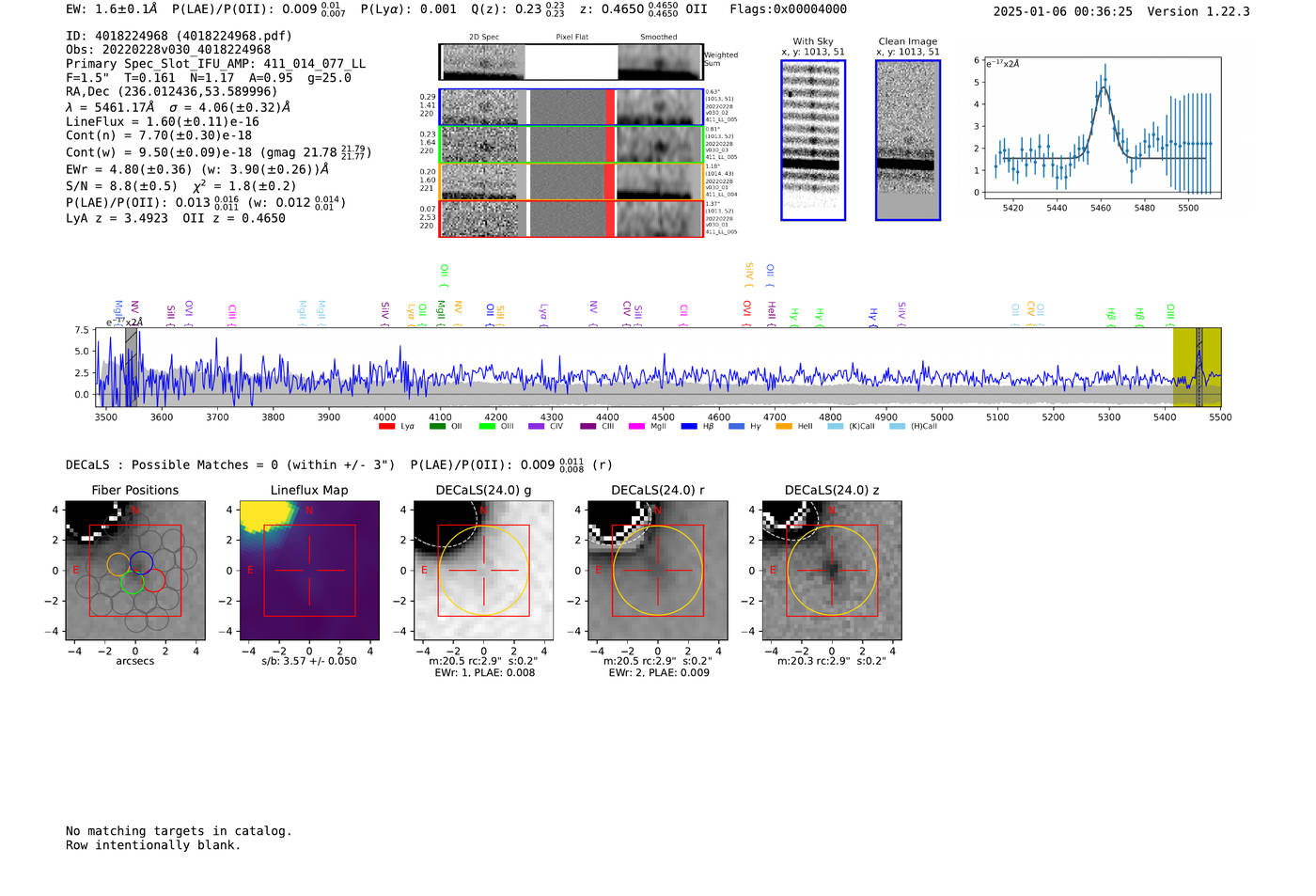Select the red-bordered fiber spectrum row
This screenshot has width=1316, height=896.
[571, 218]
